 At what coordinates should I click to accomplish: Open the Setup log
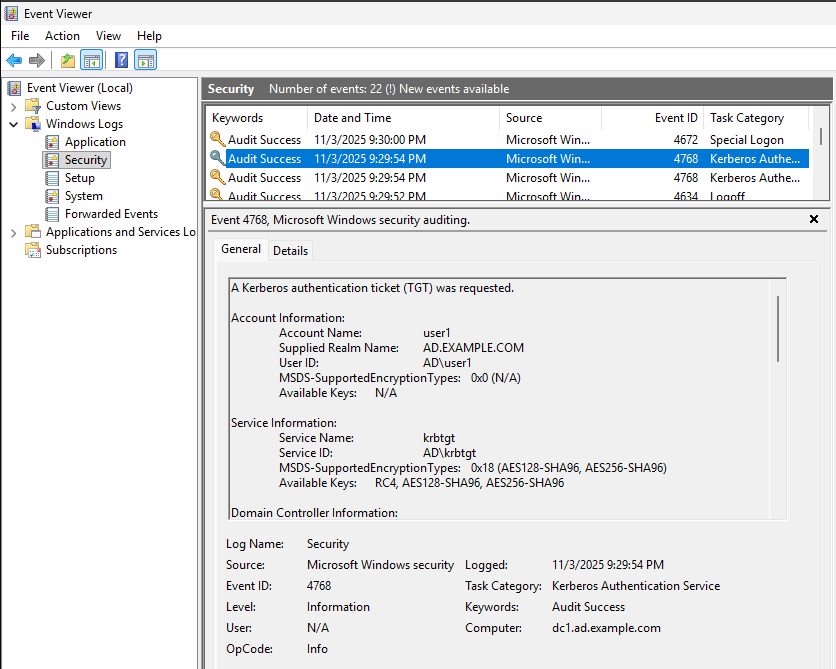click(79, 178)
